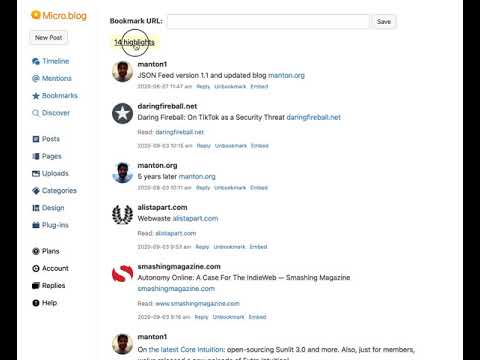Open alistapart.com link in Webwaste post
The width and height of the screenshot is (480, 360).
pyautogui.click(x=195, y=219)
